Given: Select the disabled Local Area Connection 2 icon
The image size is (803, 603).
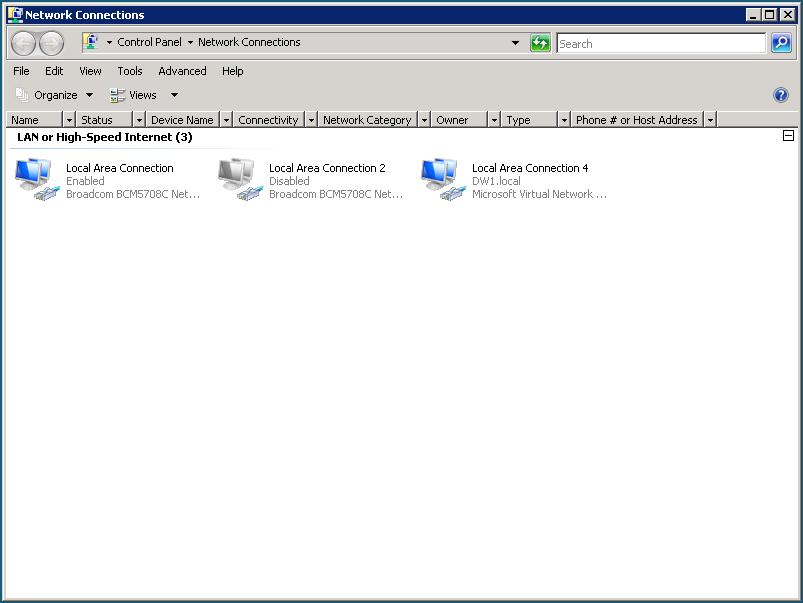Looking at the screenshot, I should 238,178.
